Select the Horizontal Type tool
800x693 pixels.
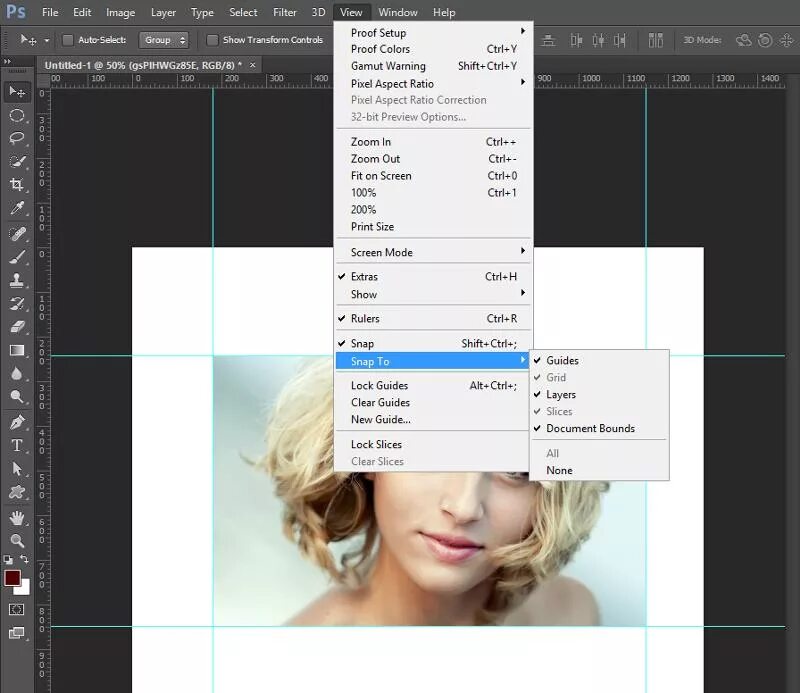tap(17, 445)
